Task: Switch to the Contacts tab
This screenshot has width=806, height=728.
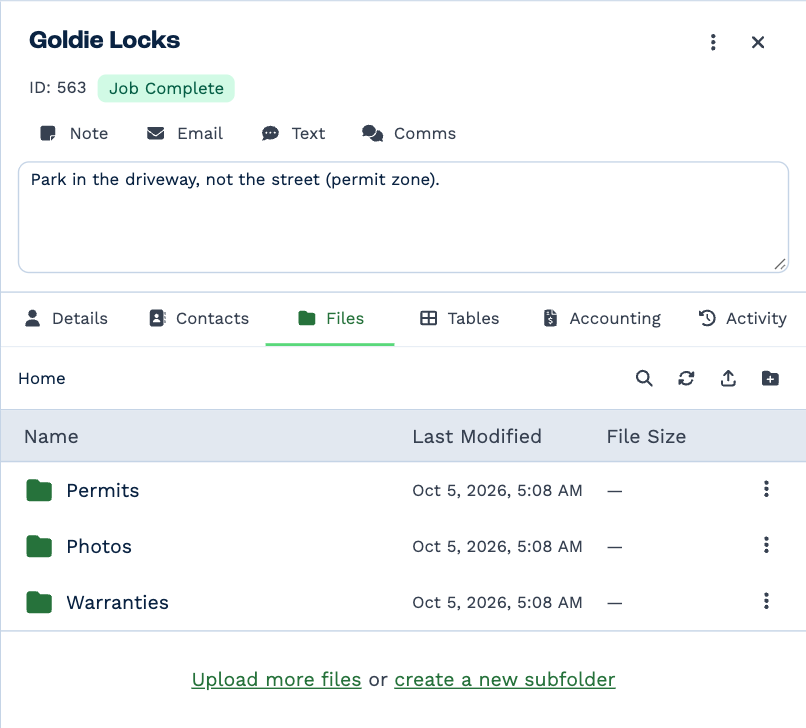Action: [199, 319]
